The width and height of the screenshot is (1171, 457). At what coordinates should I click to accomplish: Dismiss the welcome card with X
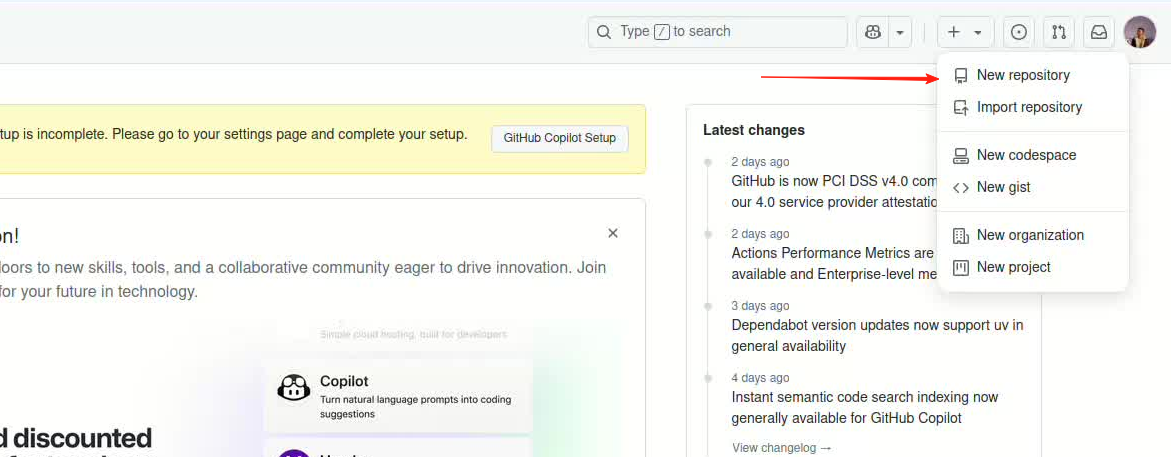pyautogui.click(x=613, y=233)
